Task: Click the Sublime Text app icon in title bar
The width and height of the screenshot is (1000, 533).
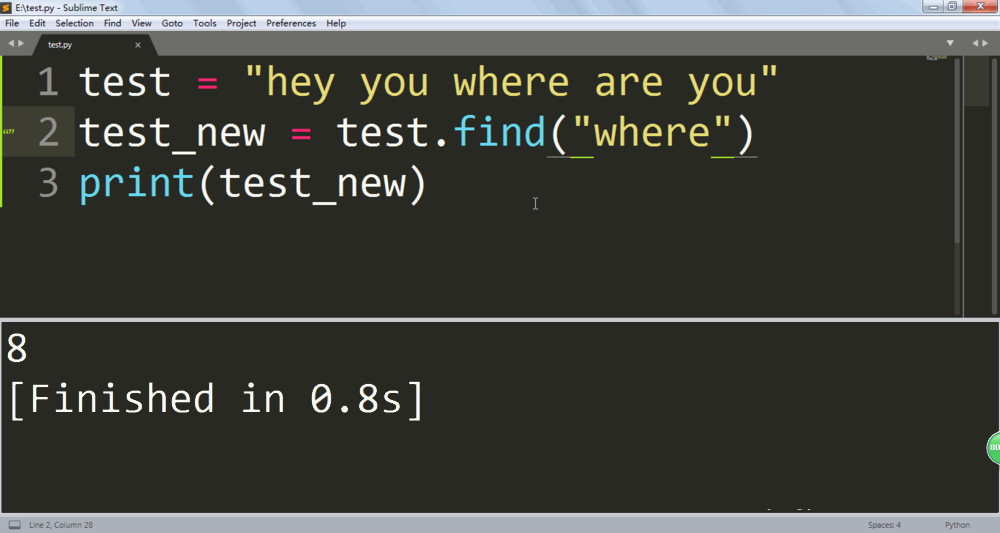Action: click(x=7, y=8)
